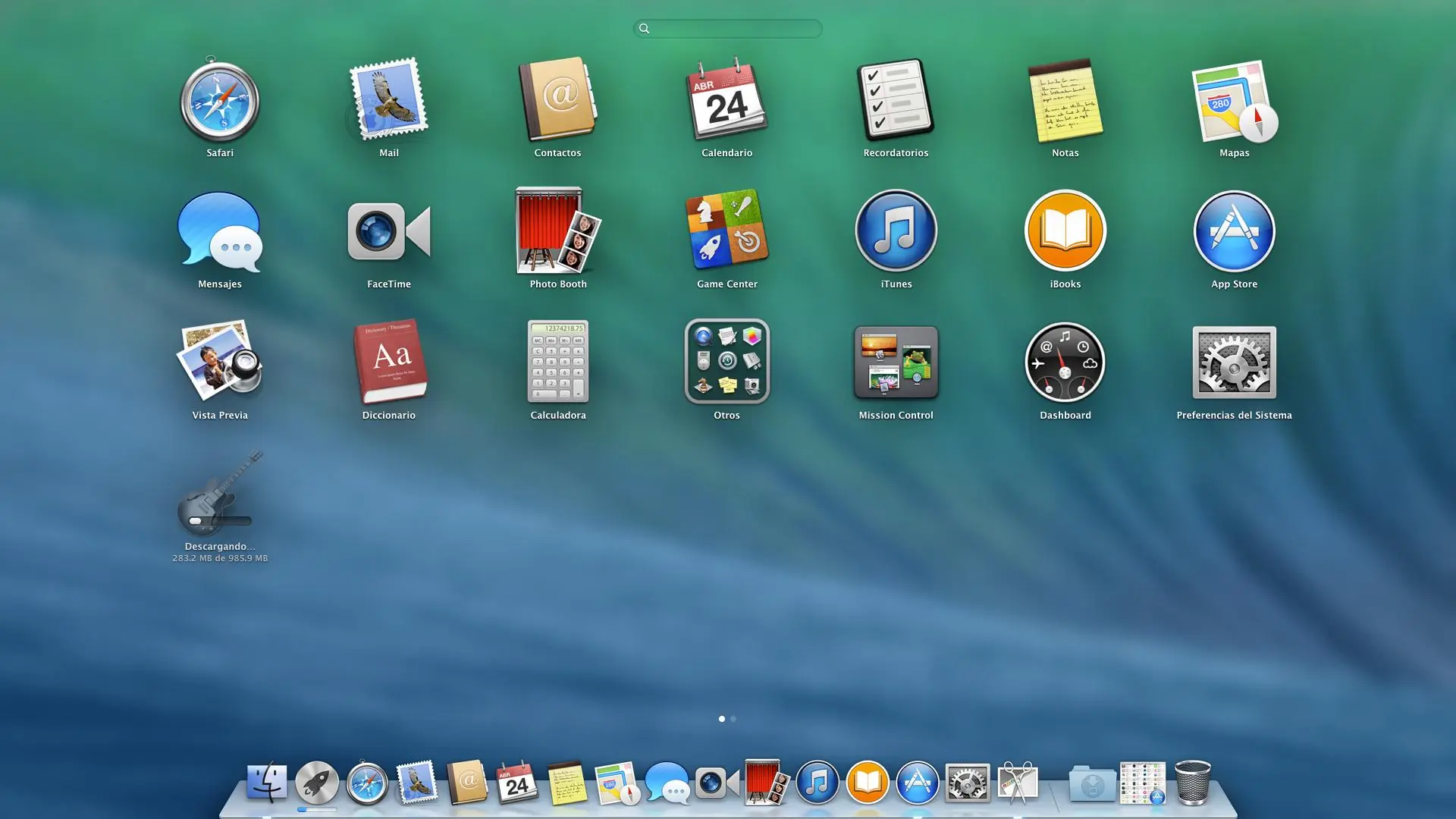Launch the Recordatorios app
The height and width of the screenshot is (819, 1456).
click(x=896, y=99)
